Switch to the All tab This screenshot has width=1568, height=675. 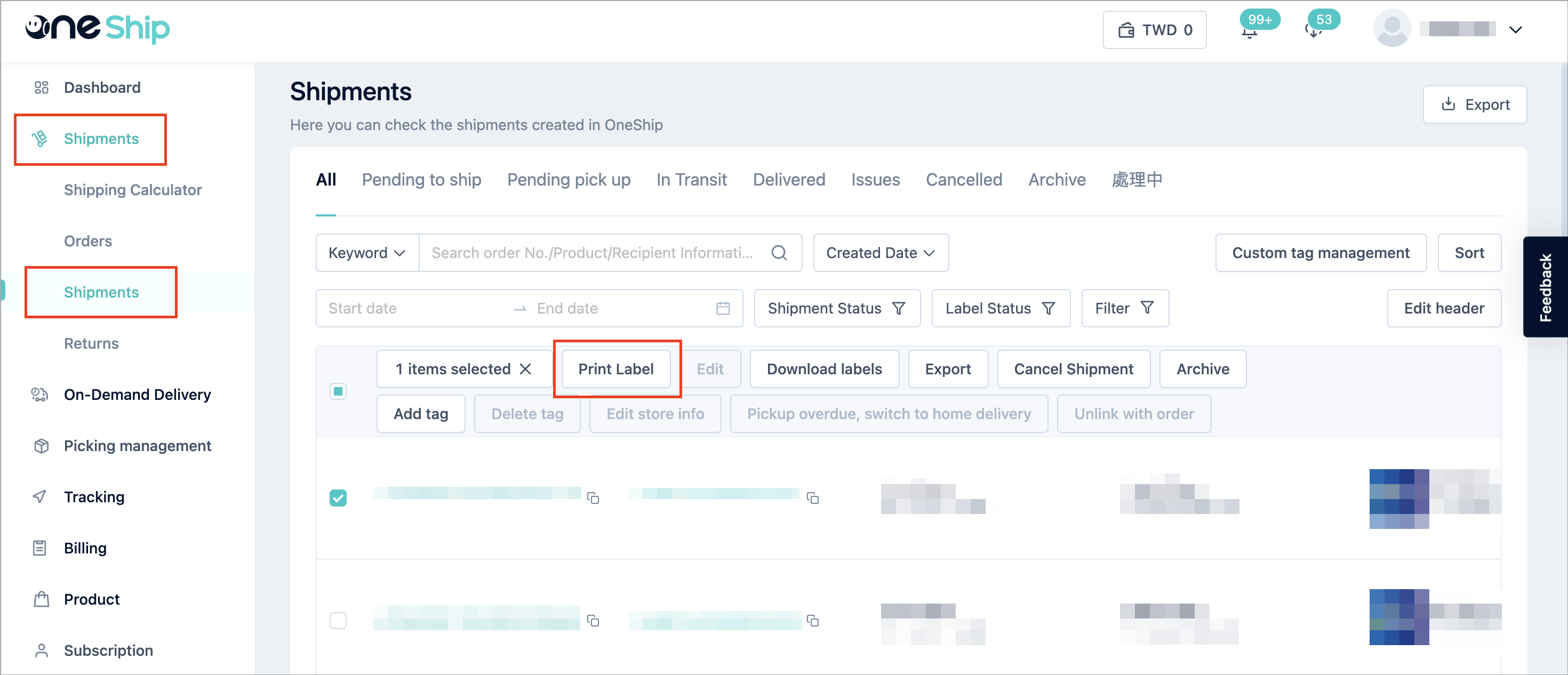coord(326,180)
